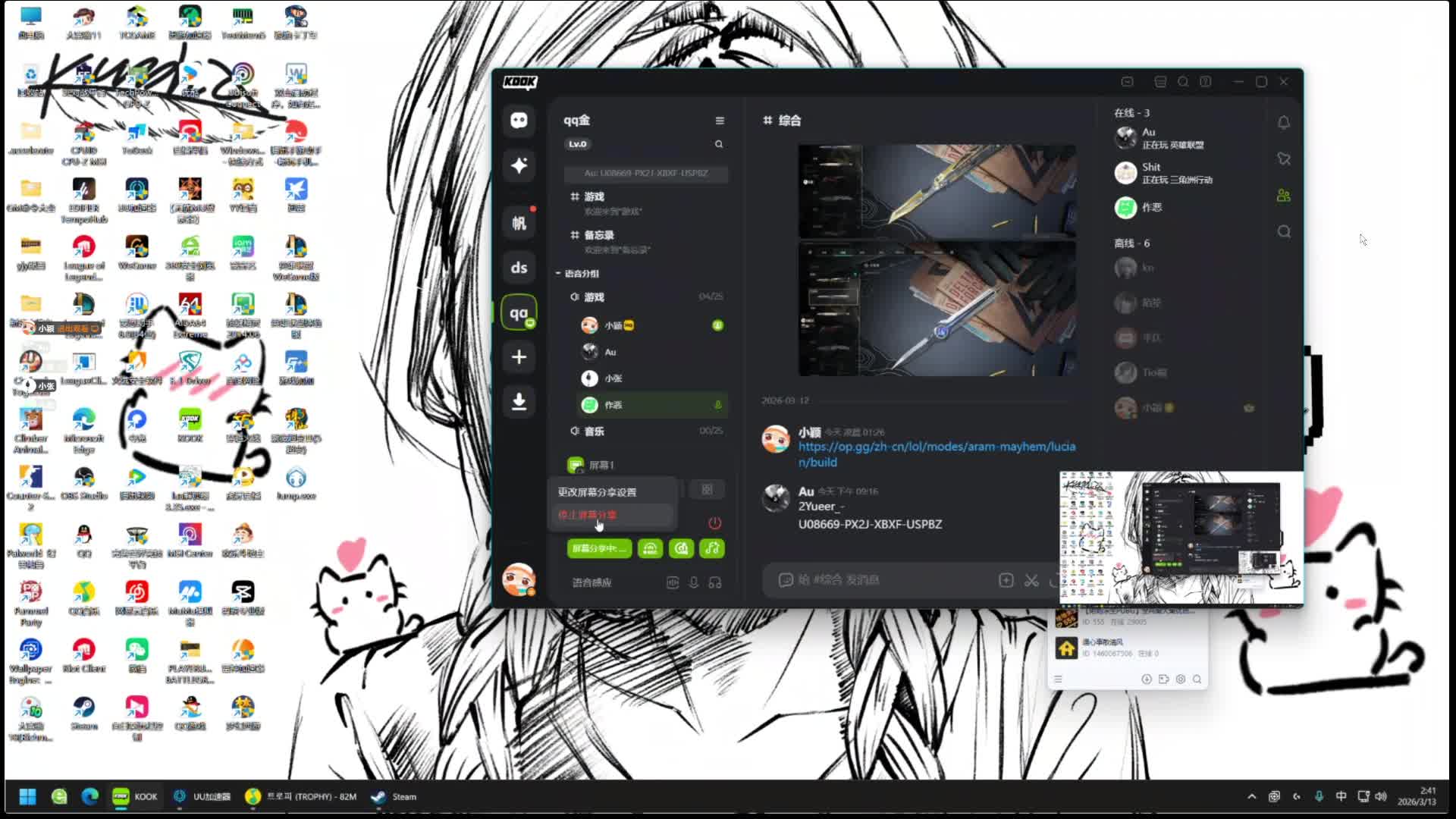Screen dimensions: 1456x819
Task: Open qq金 server menu hamburger icon
Action: click(x=719, y=121)
